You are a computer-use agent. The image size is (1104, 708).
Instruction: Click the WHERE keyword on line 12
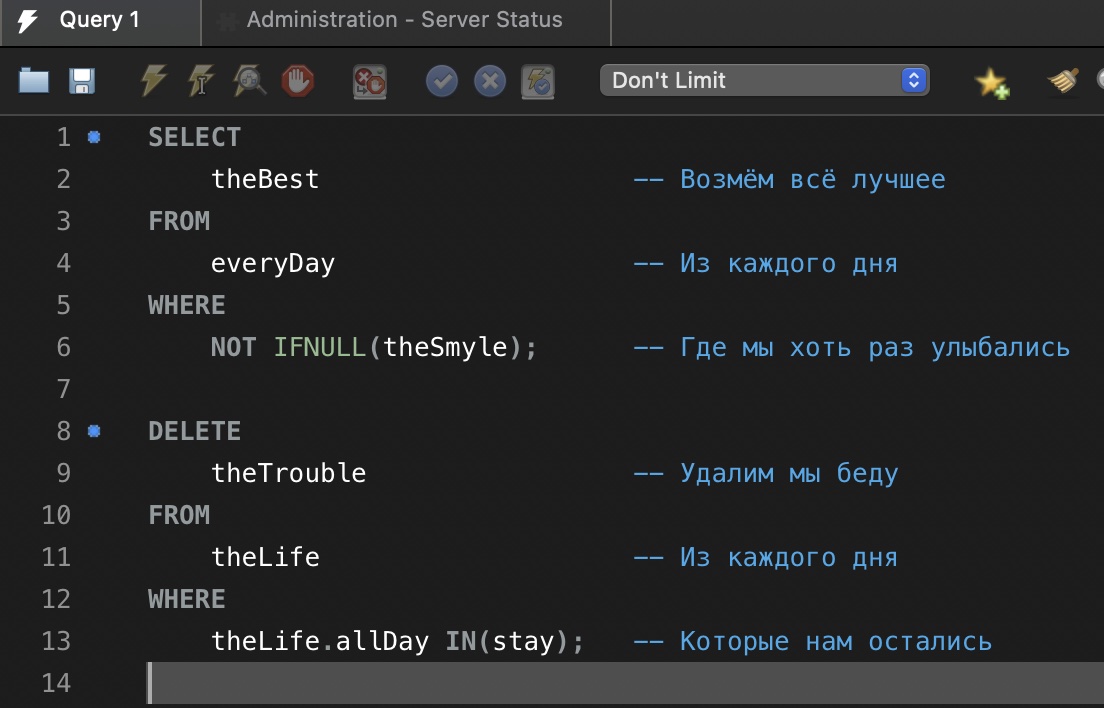(x=187, y=599)
